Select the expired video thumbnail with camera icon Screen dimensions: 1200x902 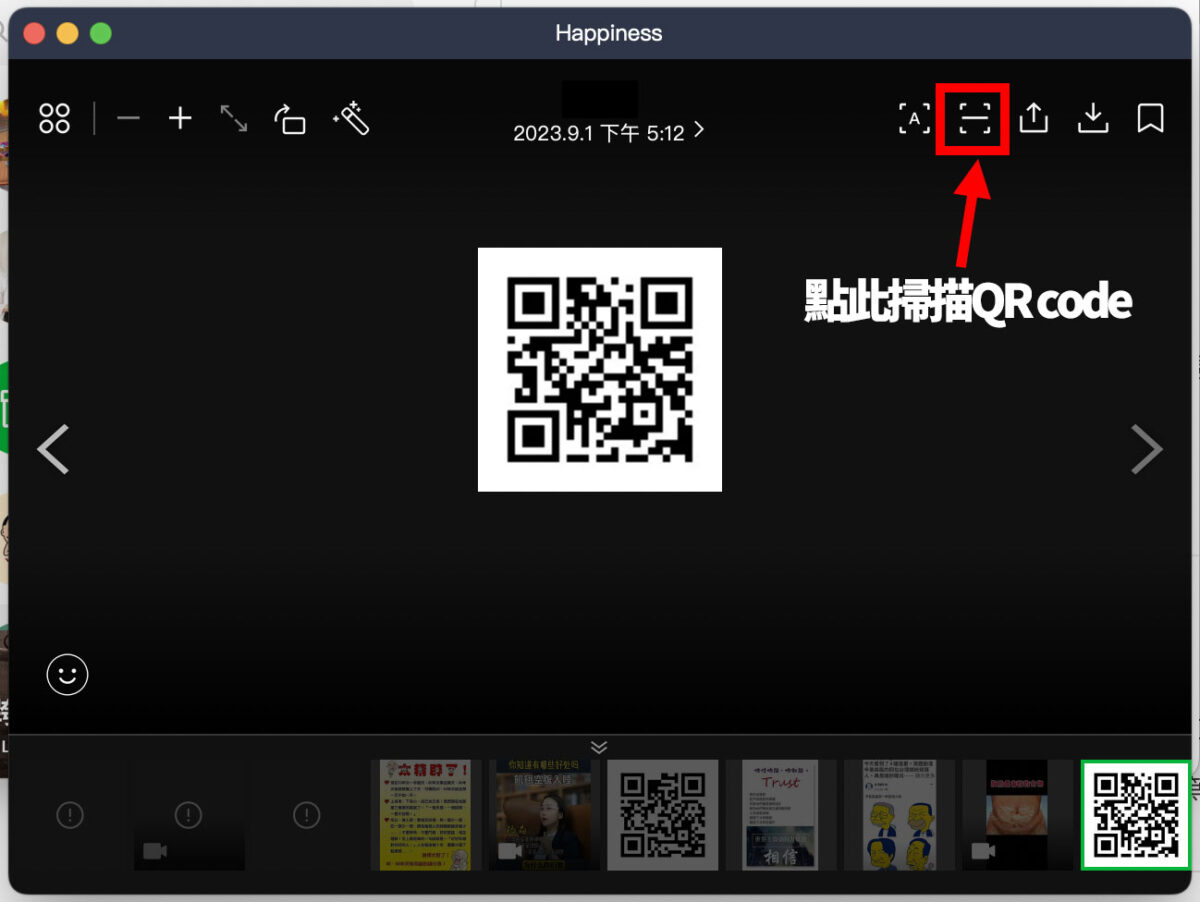(189, 814)
